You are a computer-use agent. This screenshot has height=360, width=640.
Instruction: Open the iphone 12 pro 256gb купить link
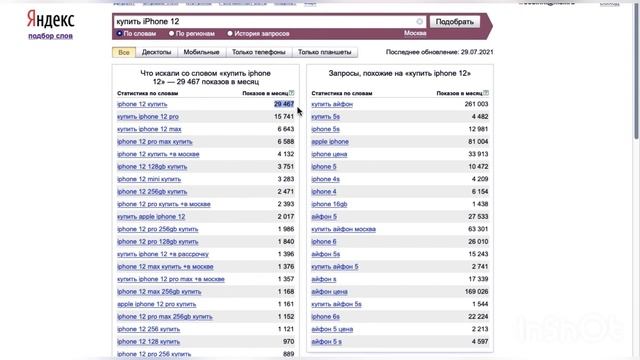(158, 229)
